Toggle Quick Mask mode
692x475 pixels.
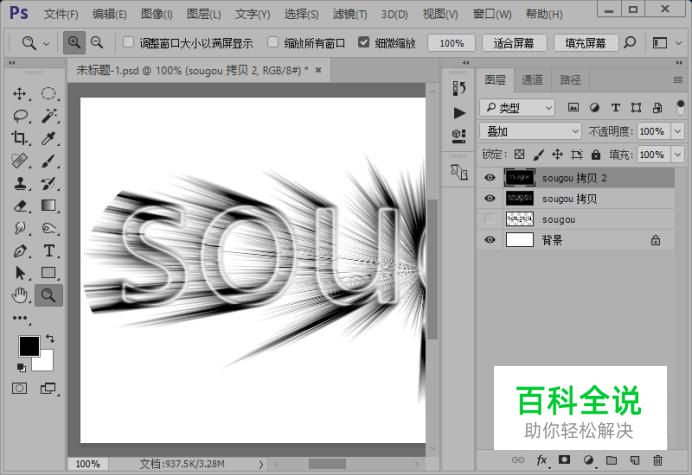[19, 388]
